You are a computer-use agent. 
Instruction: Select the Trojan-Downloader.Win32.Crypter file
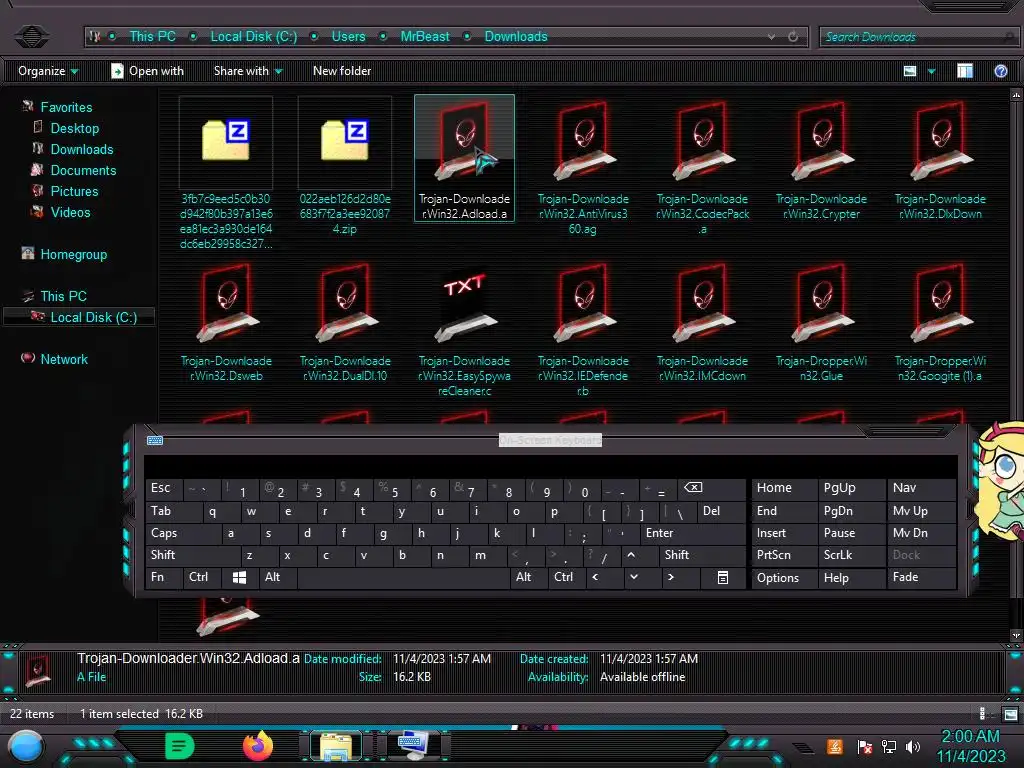[822, 160]
